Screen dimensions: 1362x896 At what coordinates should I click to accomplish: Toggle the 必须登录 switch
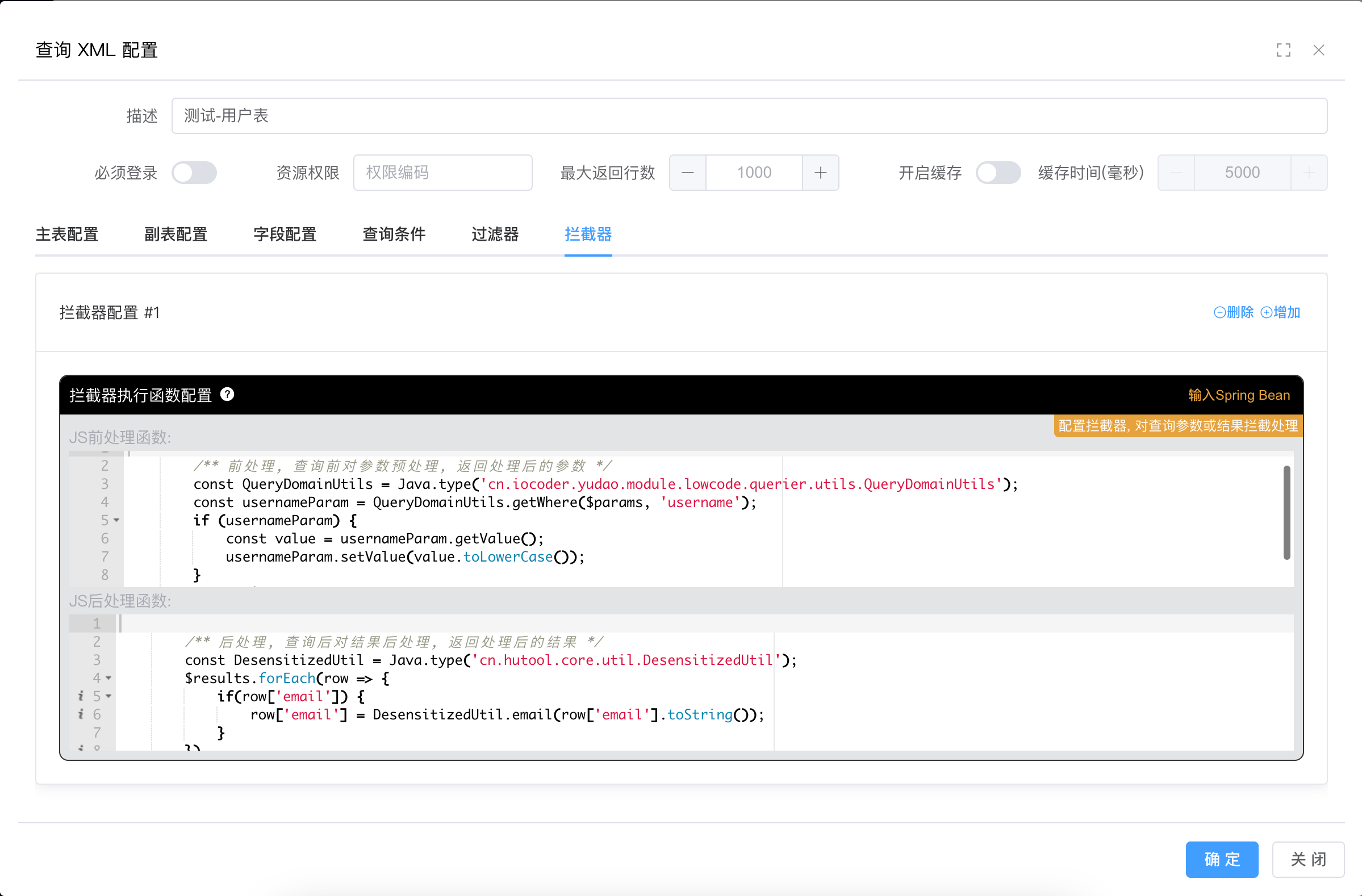[195, 173]
